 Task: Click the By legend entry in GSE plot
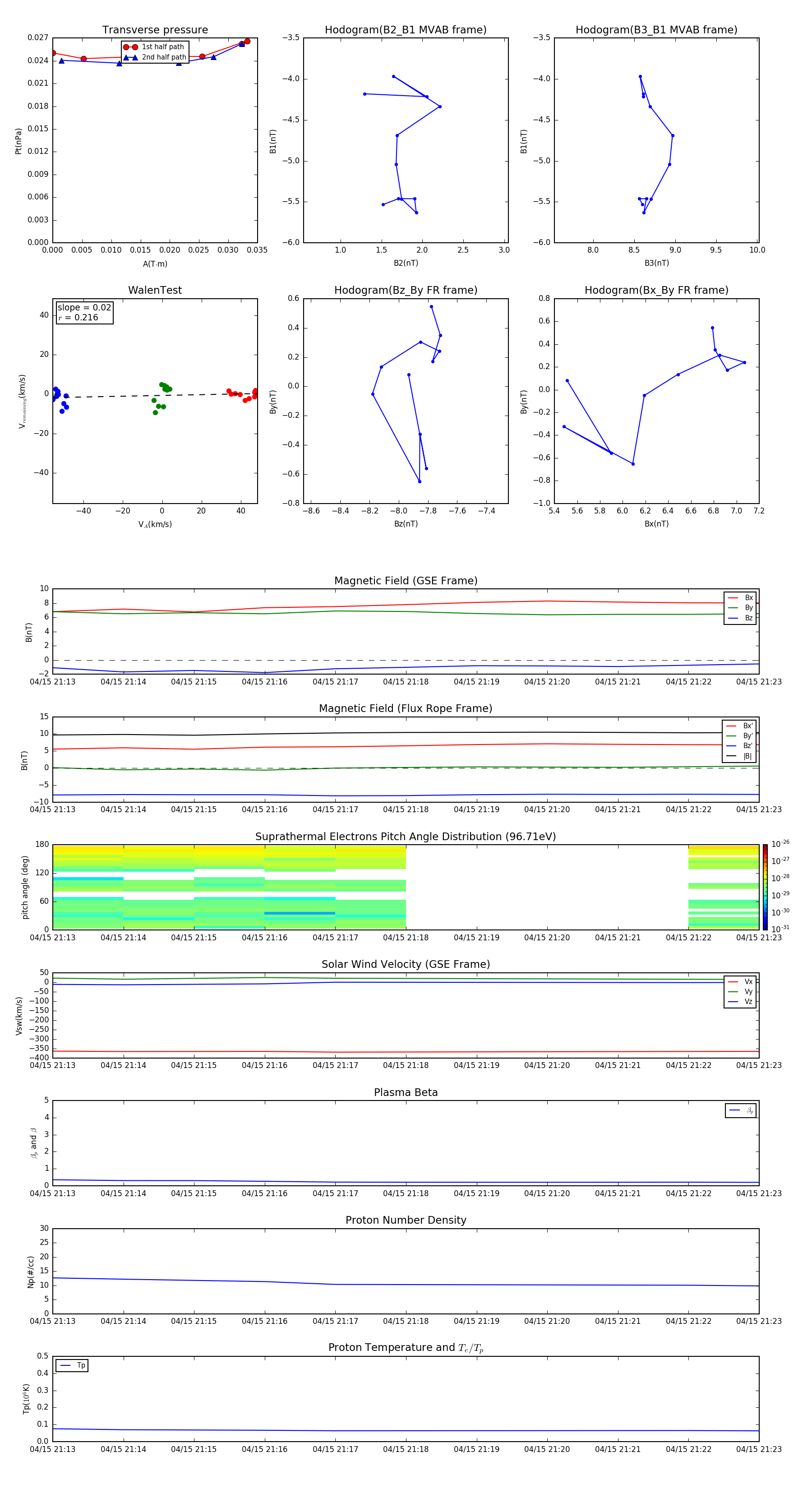click(740, 607)
